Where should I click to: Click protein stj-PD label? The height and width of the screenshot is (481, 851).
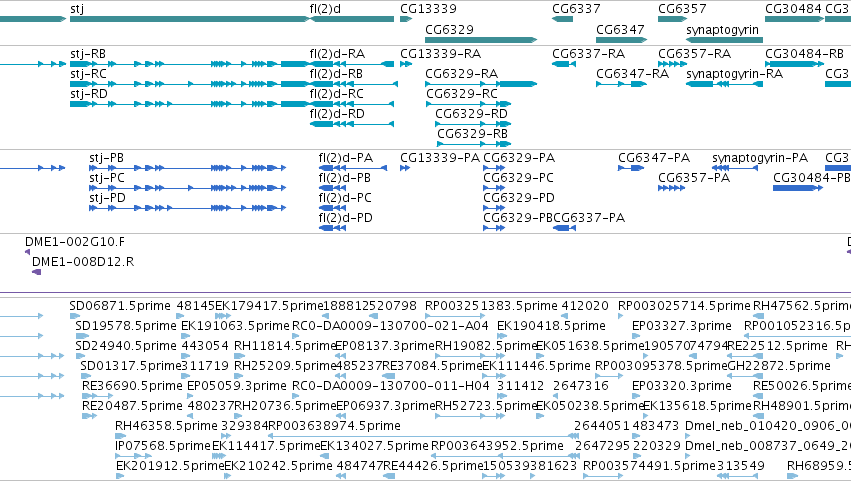pos(107,198)
